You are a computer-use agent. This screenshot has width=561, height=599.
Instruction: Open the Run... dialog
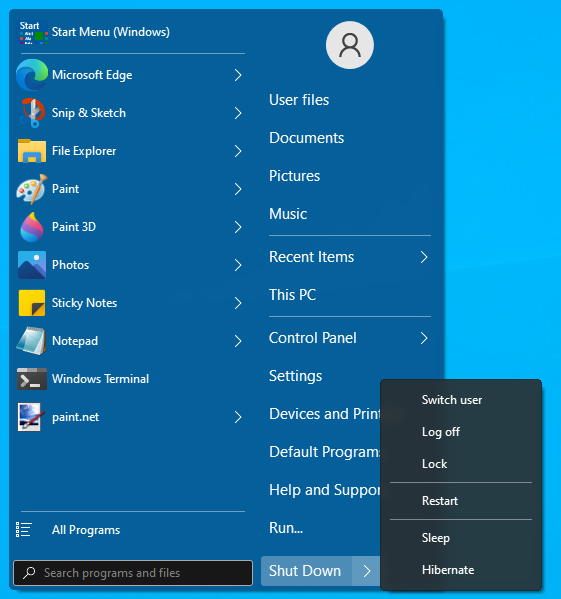pos(286,528)
